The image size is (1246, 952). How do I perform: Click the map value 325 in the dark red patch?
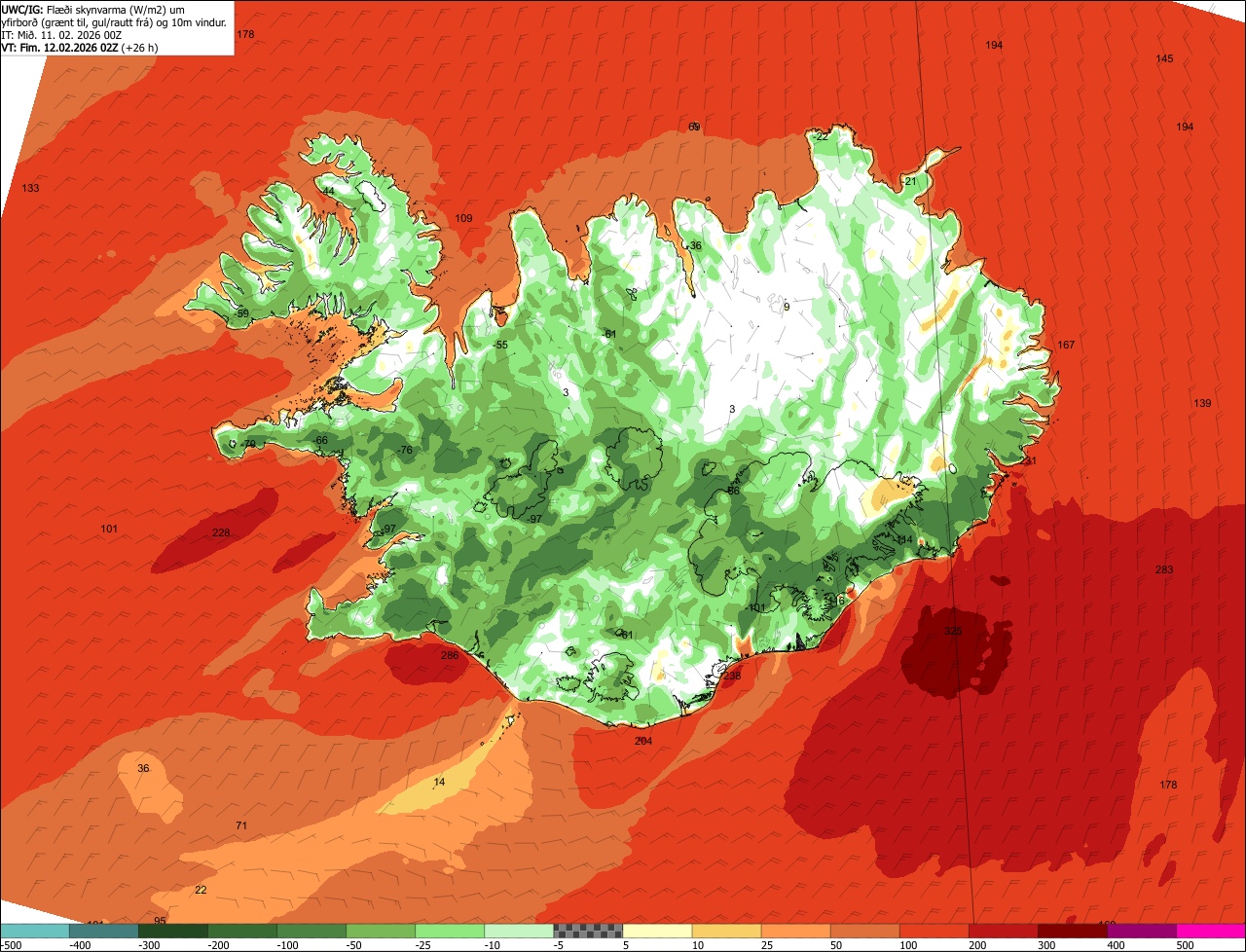point(953,631)
